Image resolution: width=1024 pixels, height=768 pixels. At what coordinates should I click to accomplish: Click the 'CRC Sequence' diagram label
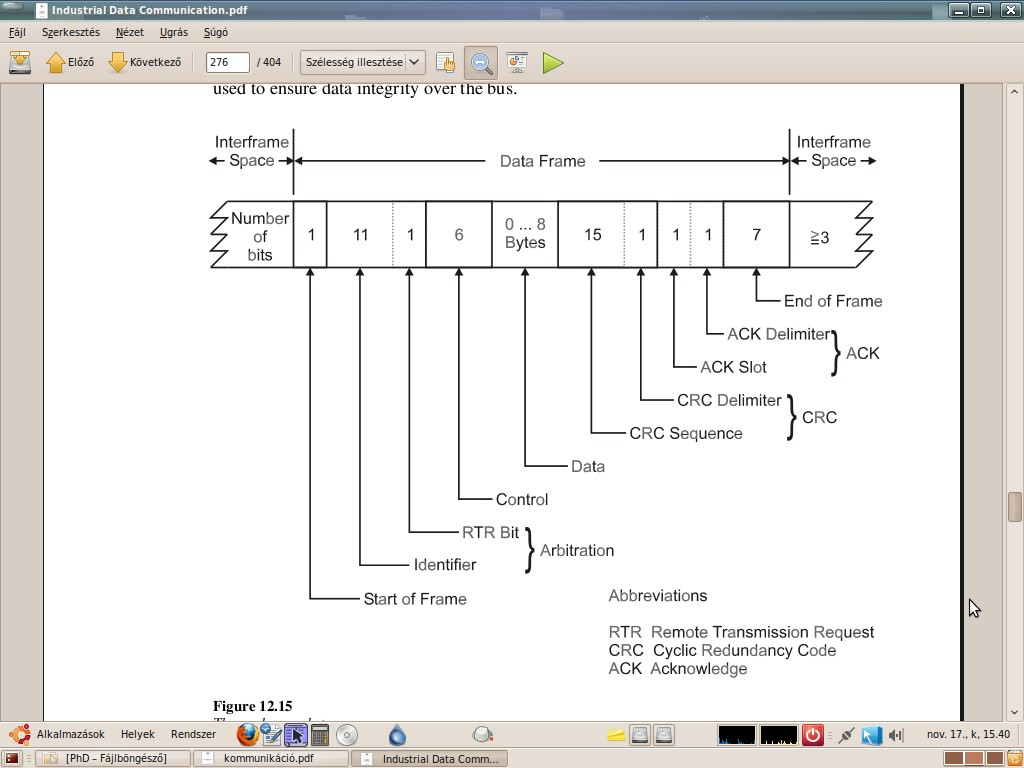coord(686,434)
